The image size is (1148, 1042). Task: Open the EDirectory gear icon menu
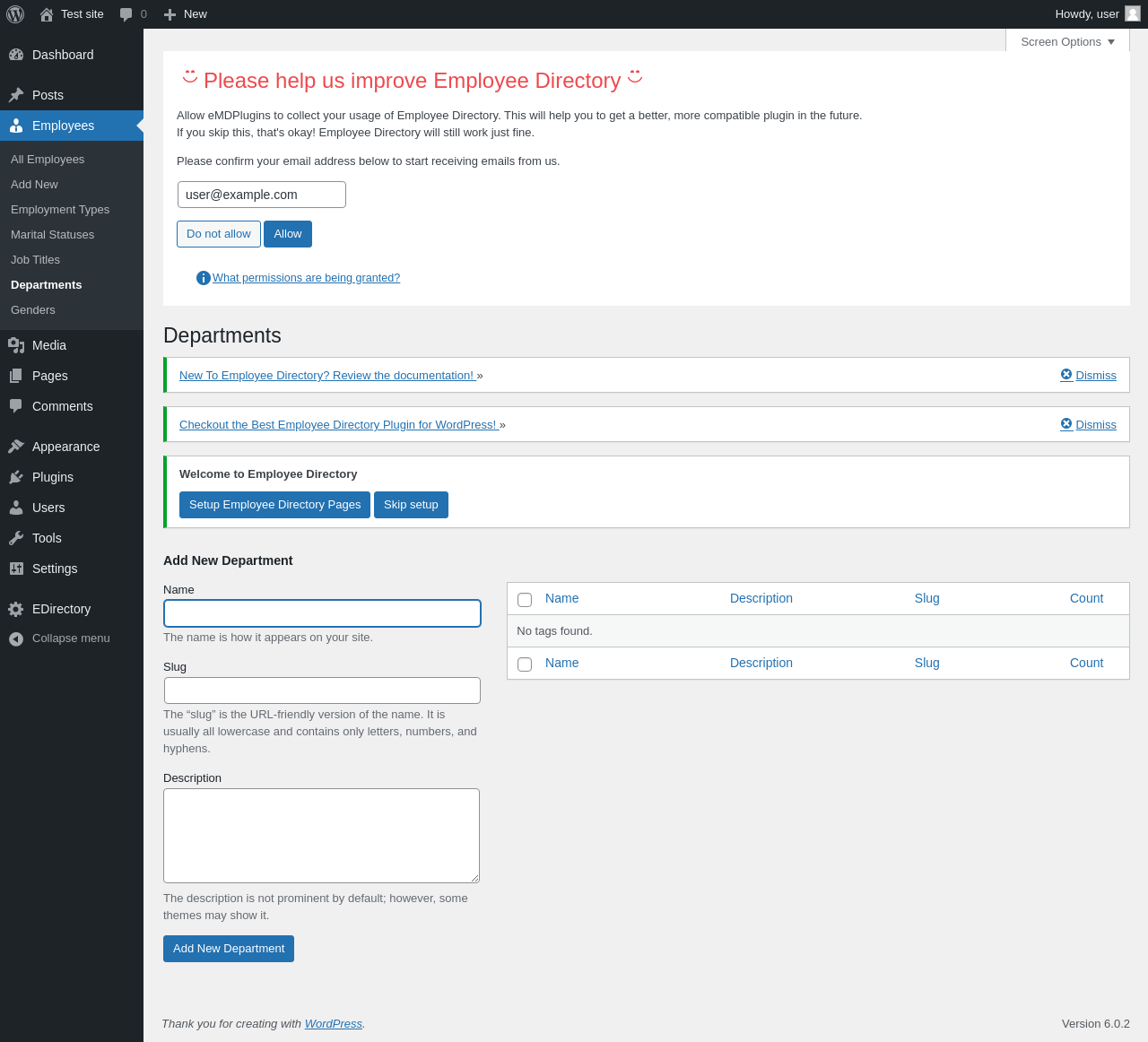[16, 609]
